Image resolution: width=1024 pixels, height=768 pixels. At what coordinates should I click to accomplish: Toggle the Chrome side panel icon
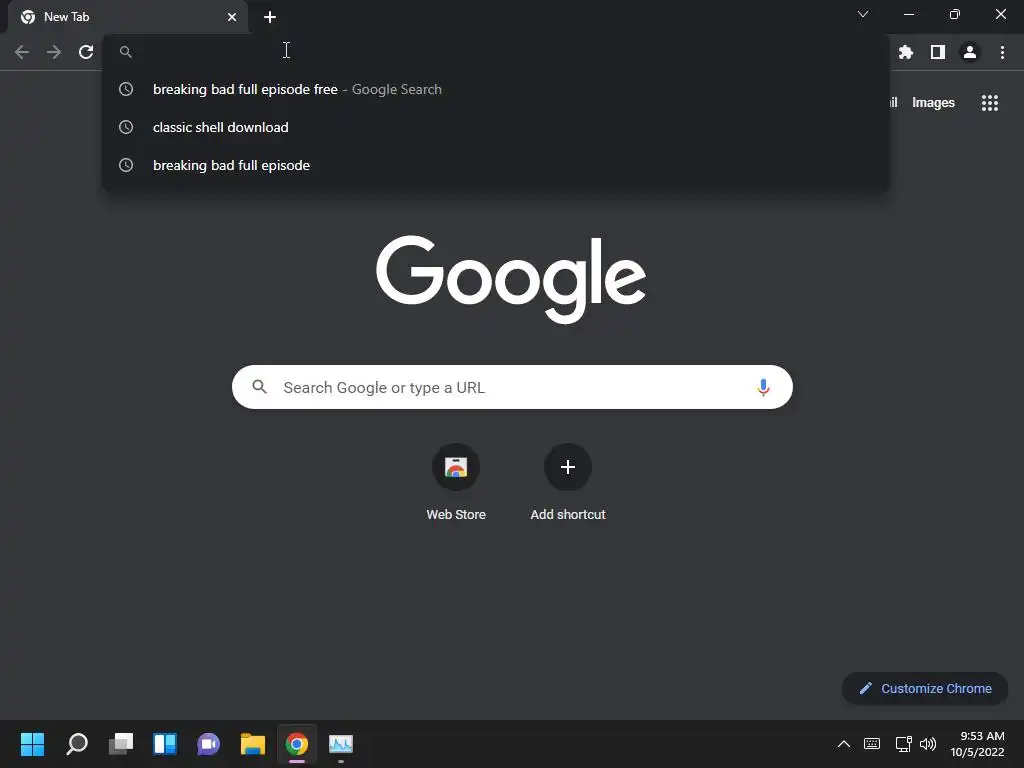pyautogui.click(x=938, y=52)
